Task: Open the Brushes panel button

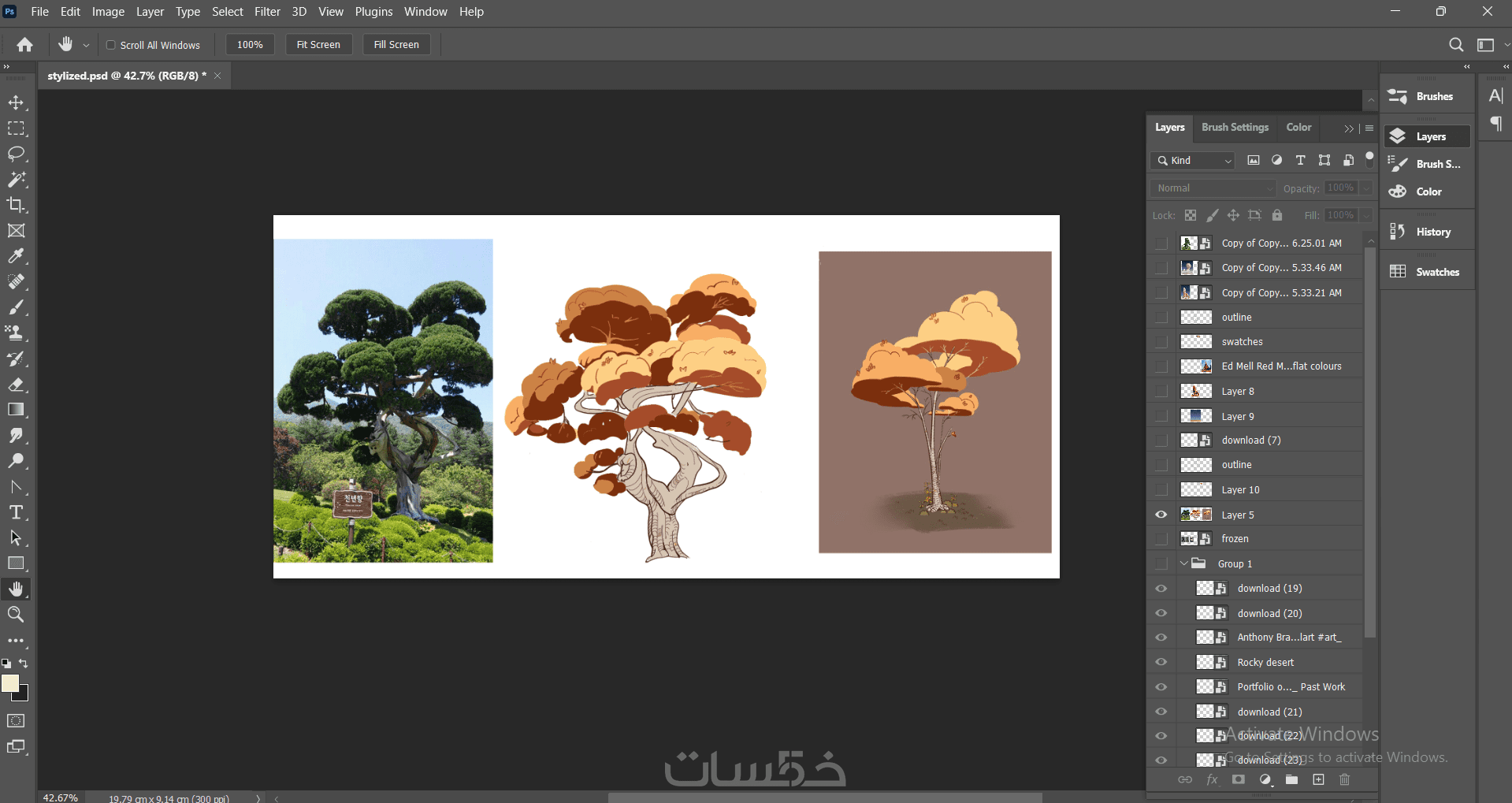Action: (1427, 96)
